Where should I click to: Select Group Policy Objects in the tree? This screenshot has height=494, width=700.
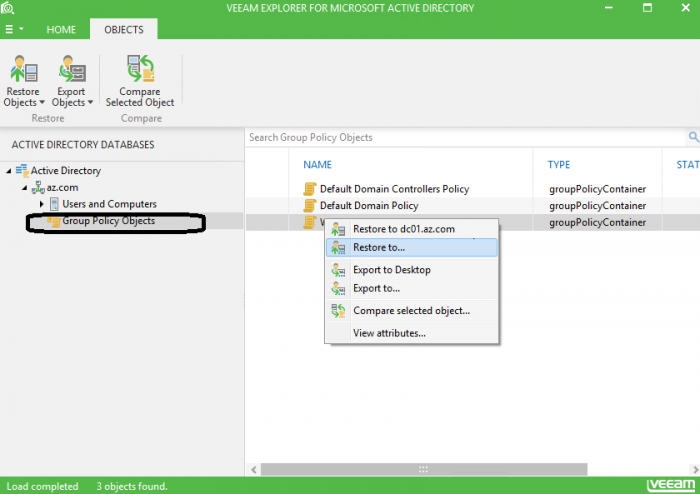108,221
